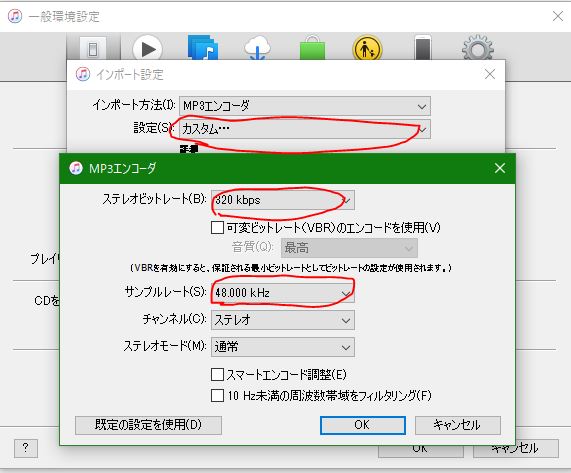Click iTunes icon in MP3エンコーダ title bar
This screenshot has width=571, height=473.
pyautogui.click(x=76, y=168)
